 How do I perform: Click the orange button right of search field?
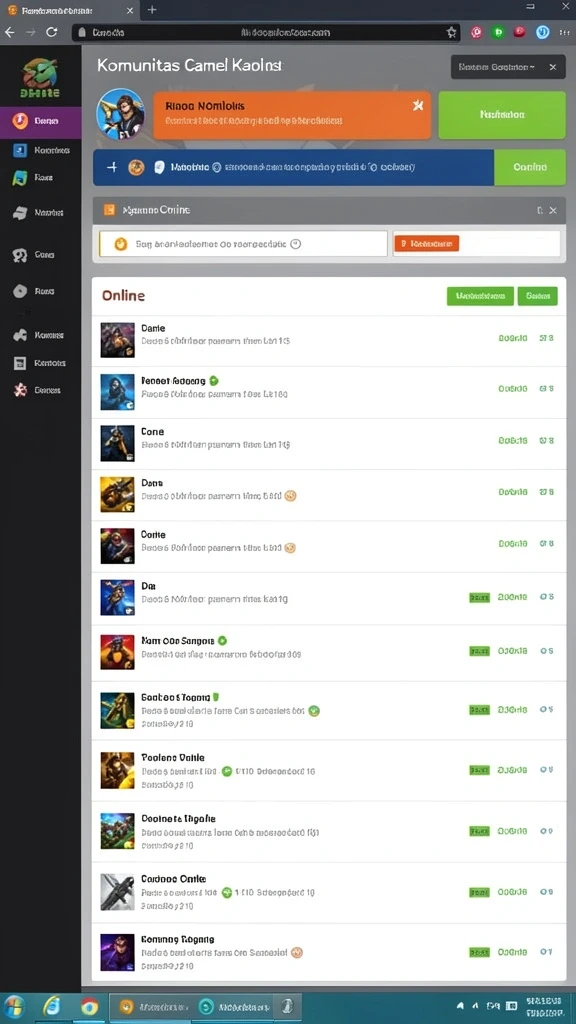[426, 244]
